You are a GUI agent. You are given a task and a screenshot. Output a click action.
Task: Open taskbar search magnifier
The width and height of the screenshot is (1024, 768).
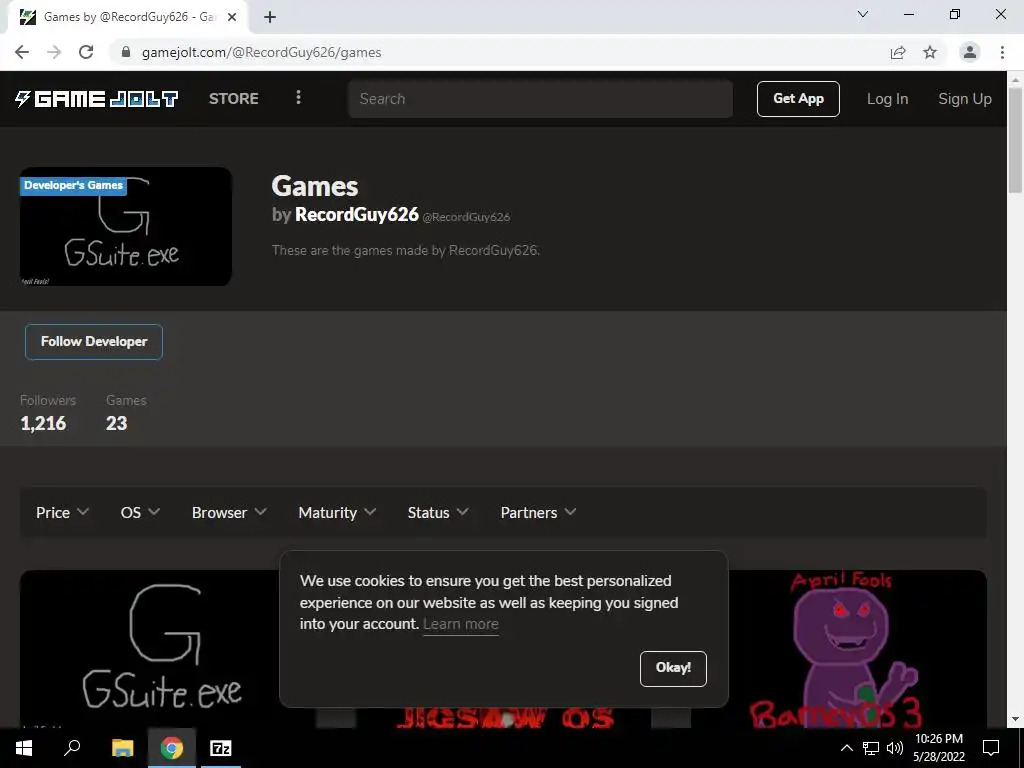coord(72,748)
